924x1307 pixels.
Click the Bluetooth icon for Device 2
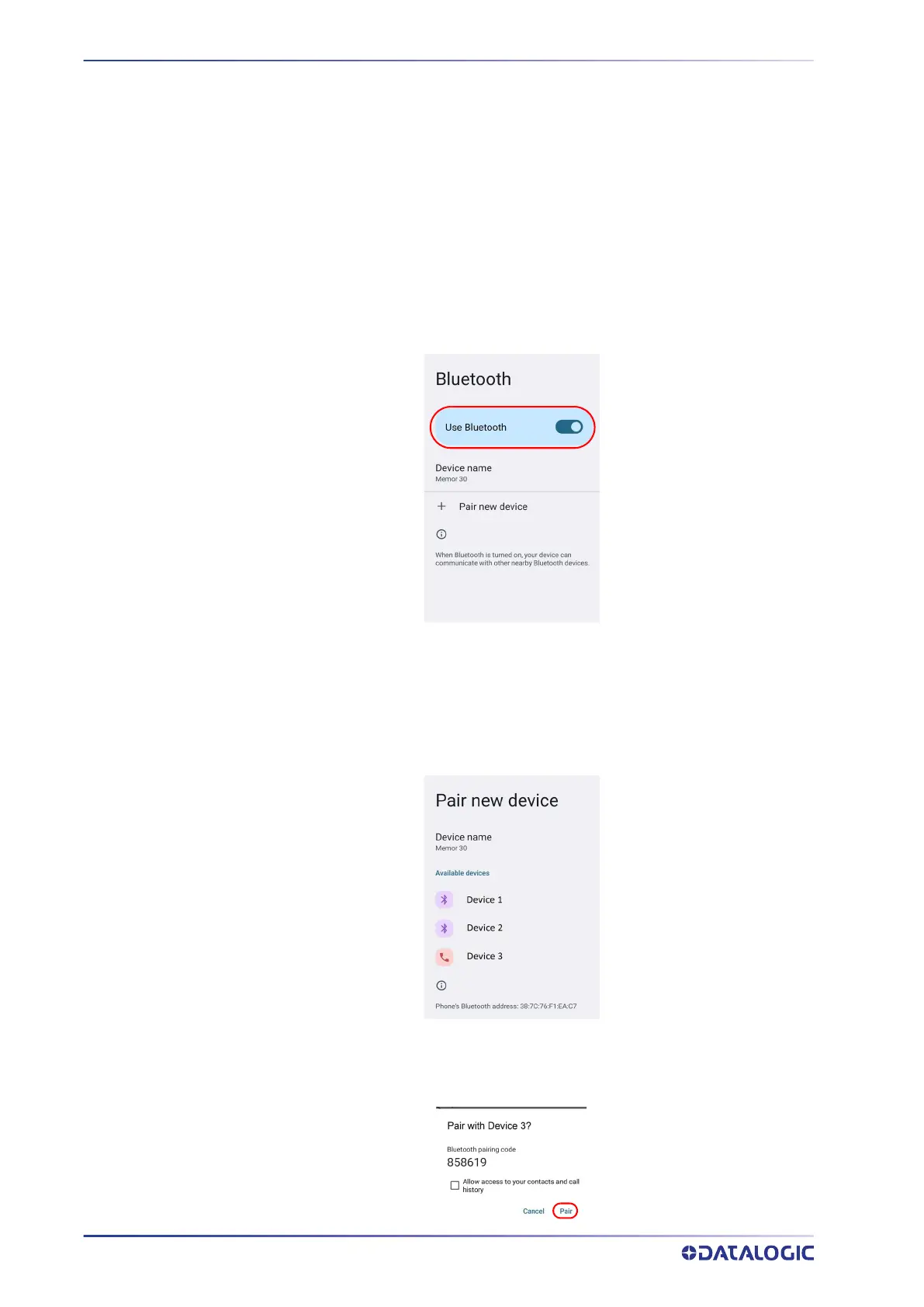pos(444,928)
